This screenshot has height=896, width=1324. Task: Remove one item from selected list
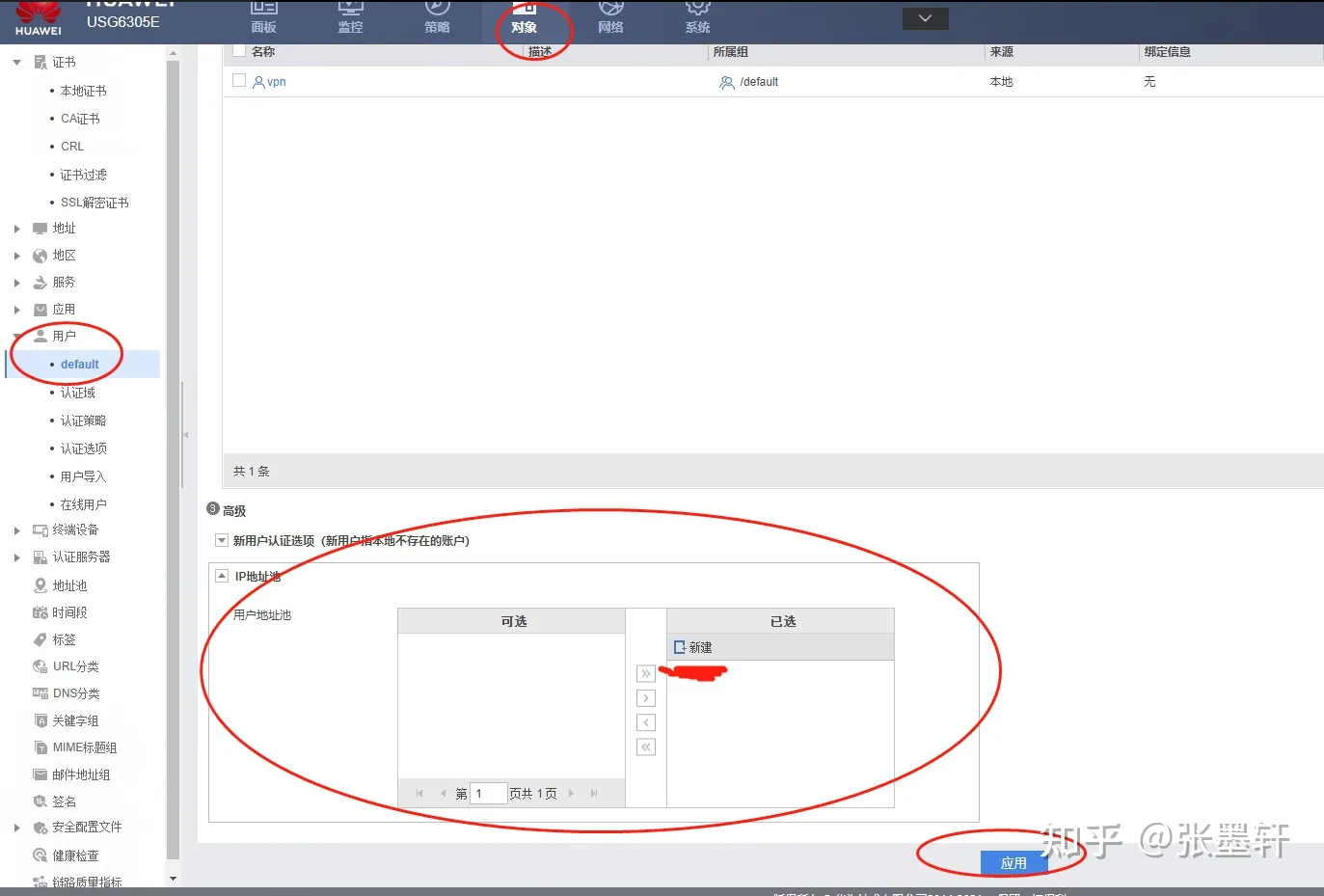[x=646, y=722]
